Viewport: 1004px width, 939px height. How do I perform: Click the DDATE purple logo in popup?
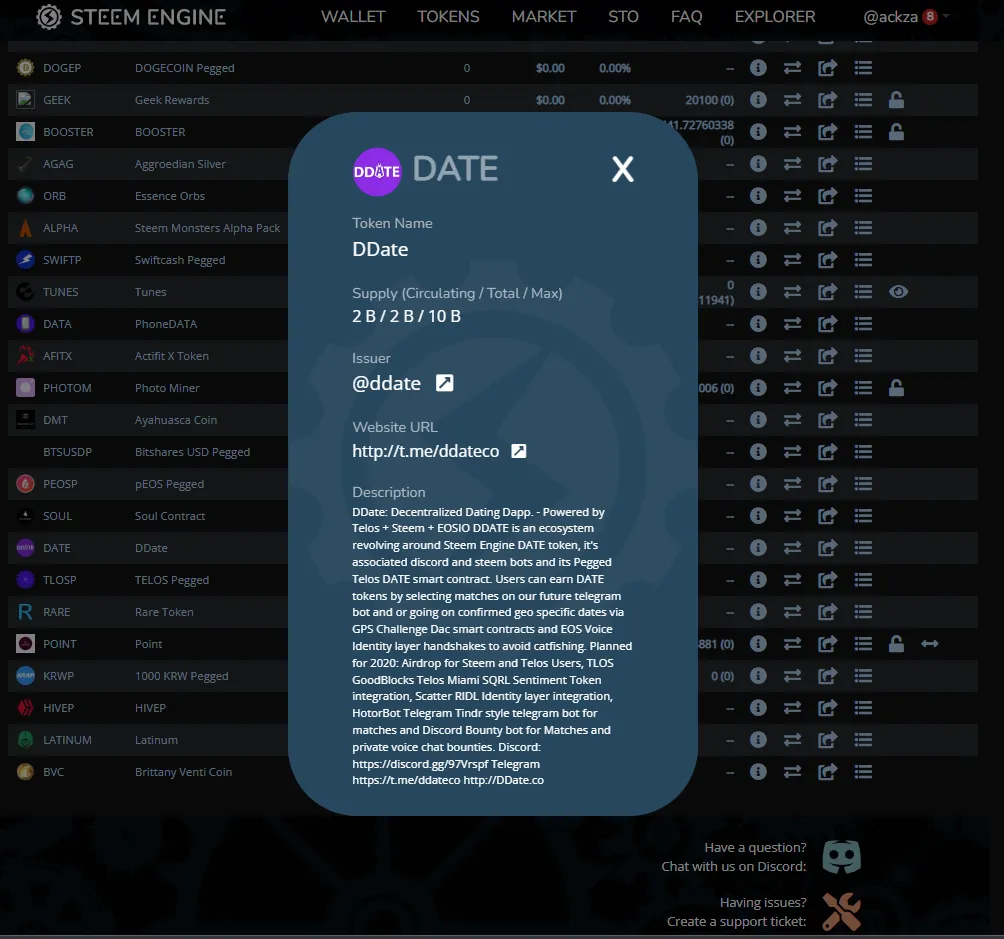pyautogui.click(x=377, y=172)
